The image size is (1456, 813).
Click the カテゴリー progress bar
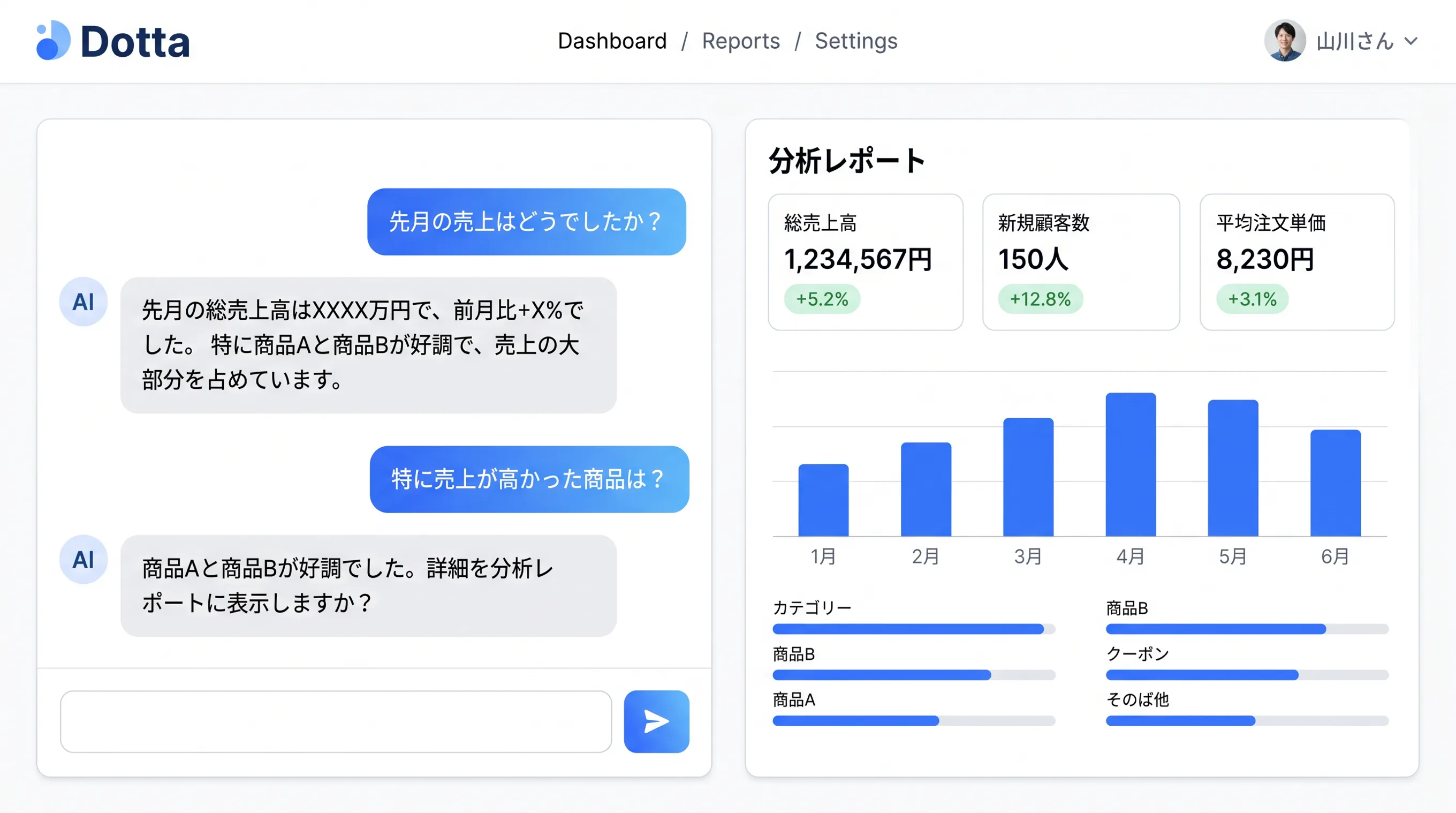913,629
